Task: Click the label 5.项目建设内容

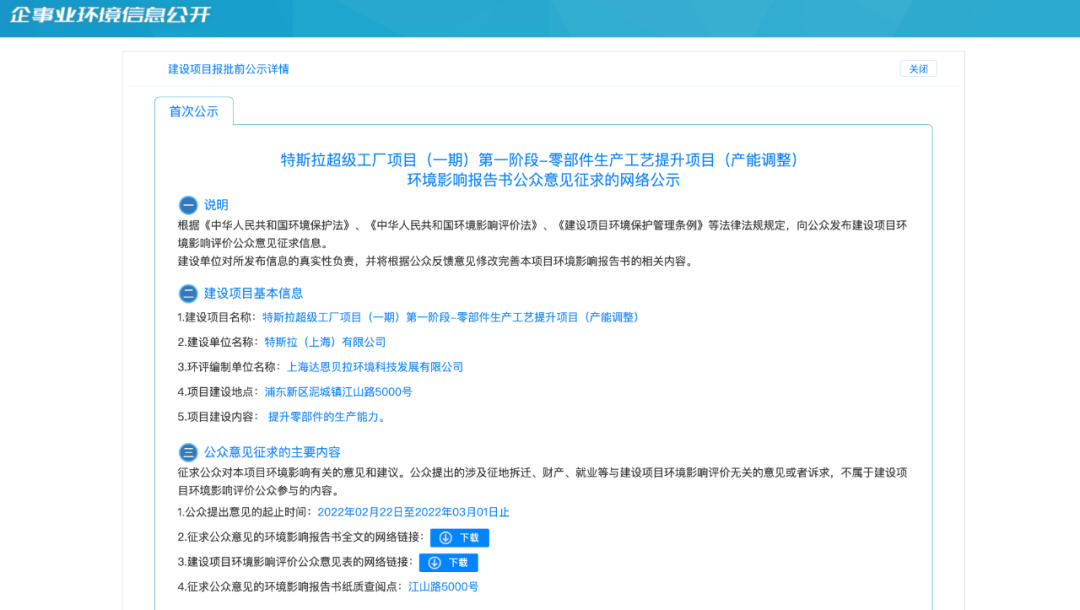Action: [218, 417]
